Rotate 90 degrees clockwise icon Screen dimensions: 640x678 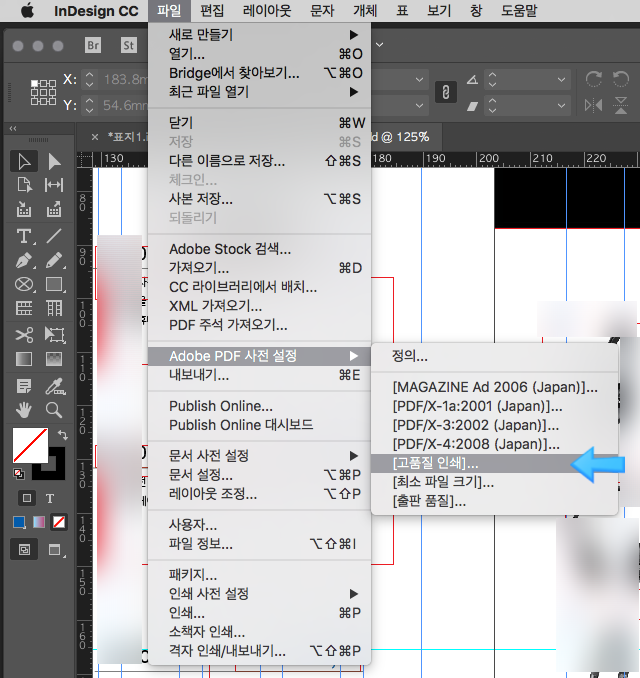[593, 79]
